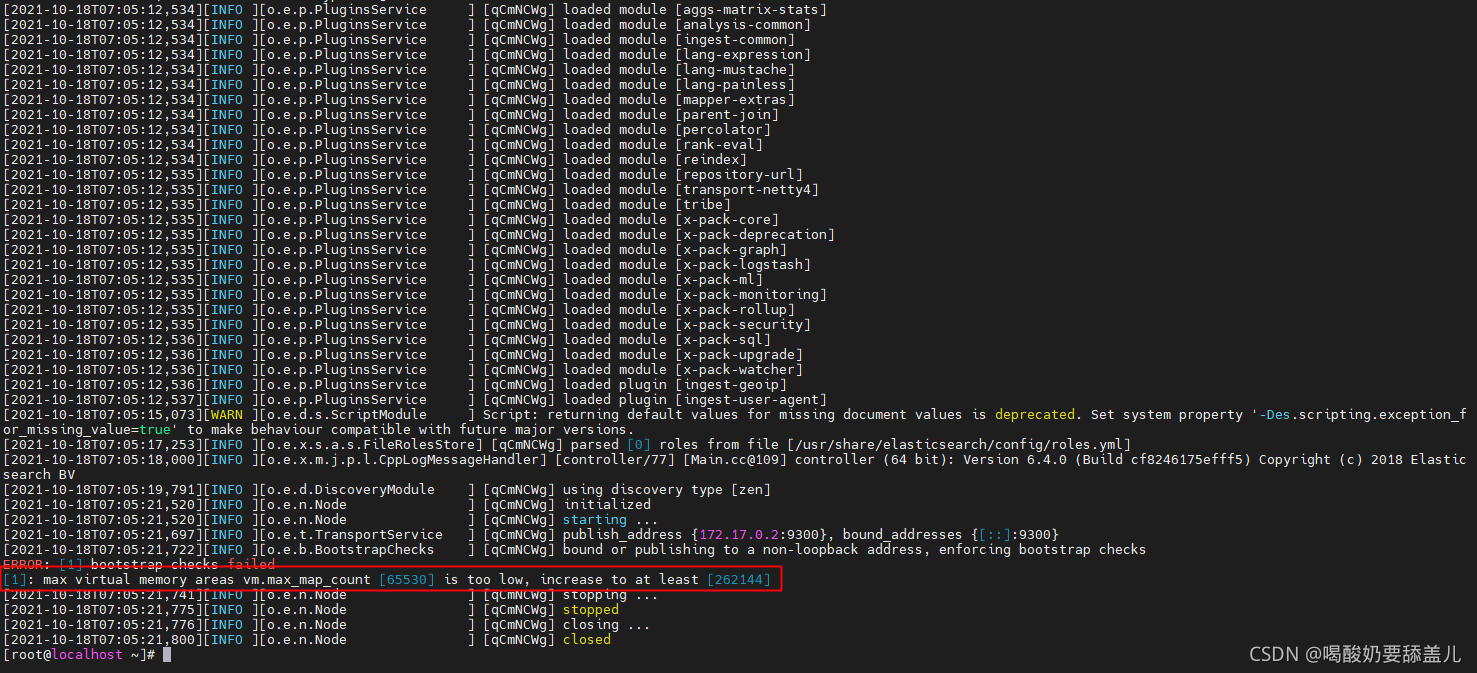Click the module name [x-pack-ml]
The image size is (1477, 673).
coord(719,280)
